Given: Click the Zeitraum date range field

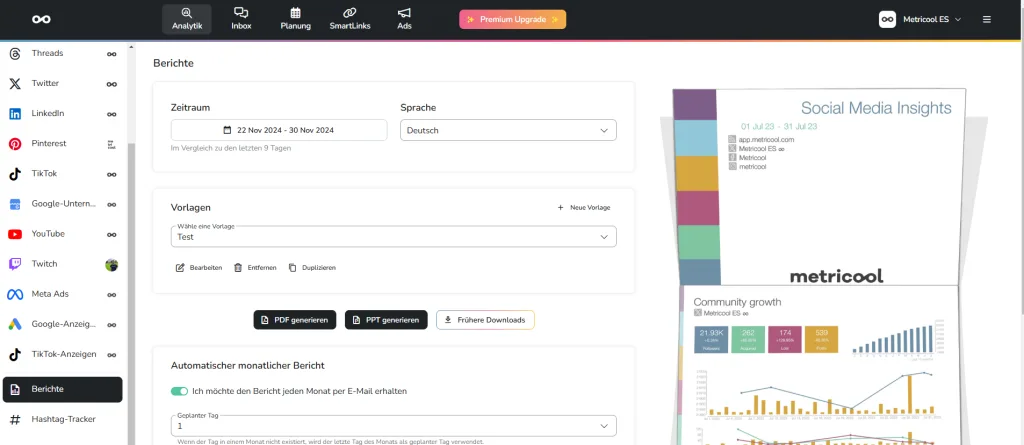Looking at the screenshot, I should coord(279,130).
